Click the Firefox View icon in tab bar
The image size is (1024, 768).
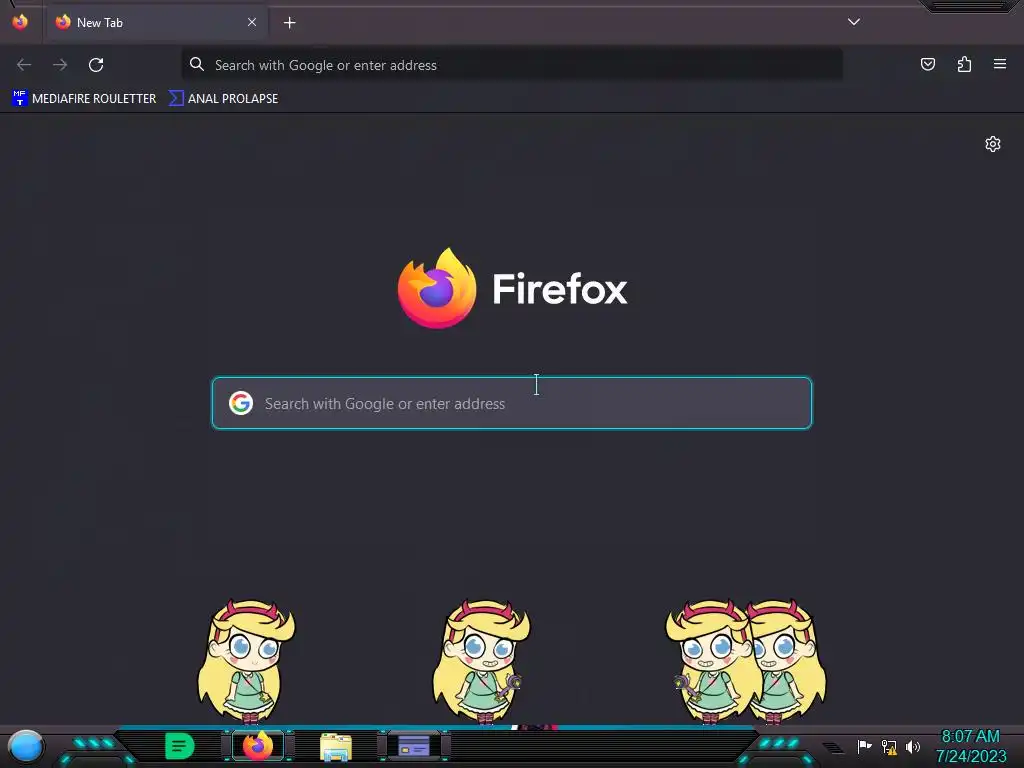(x=20, y=22)
